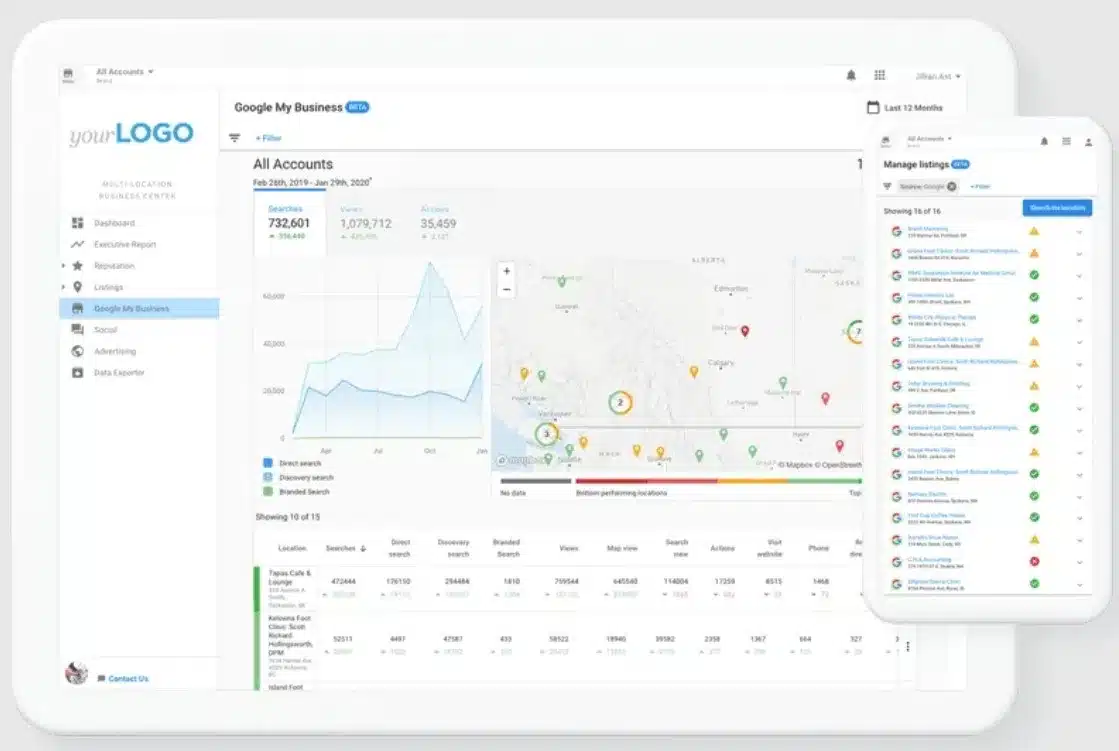Open Contact Us at the bottom left
Screen dimensions: 1119x751
pyautogui.click(x=128, y=678)
